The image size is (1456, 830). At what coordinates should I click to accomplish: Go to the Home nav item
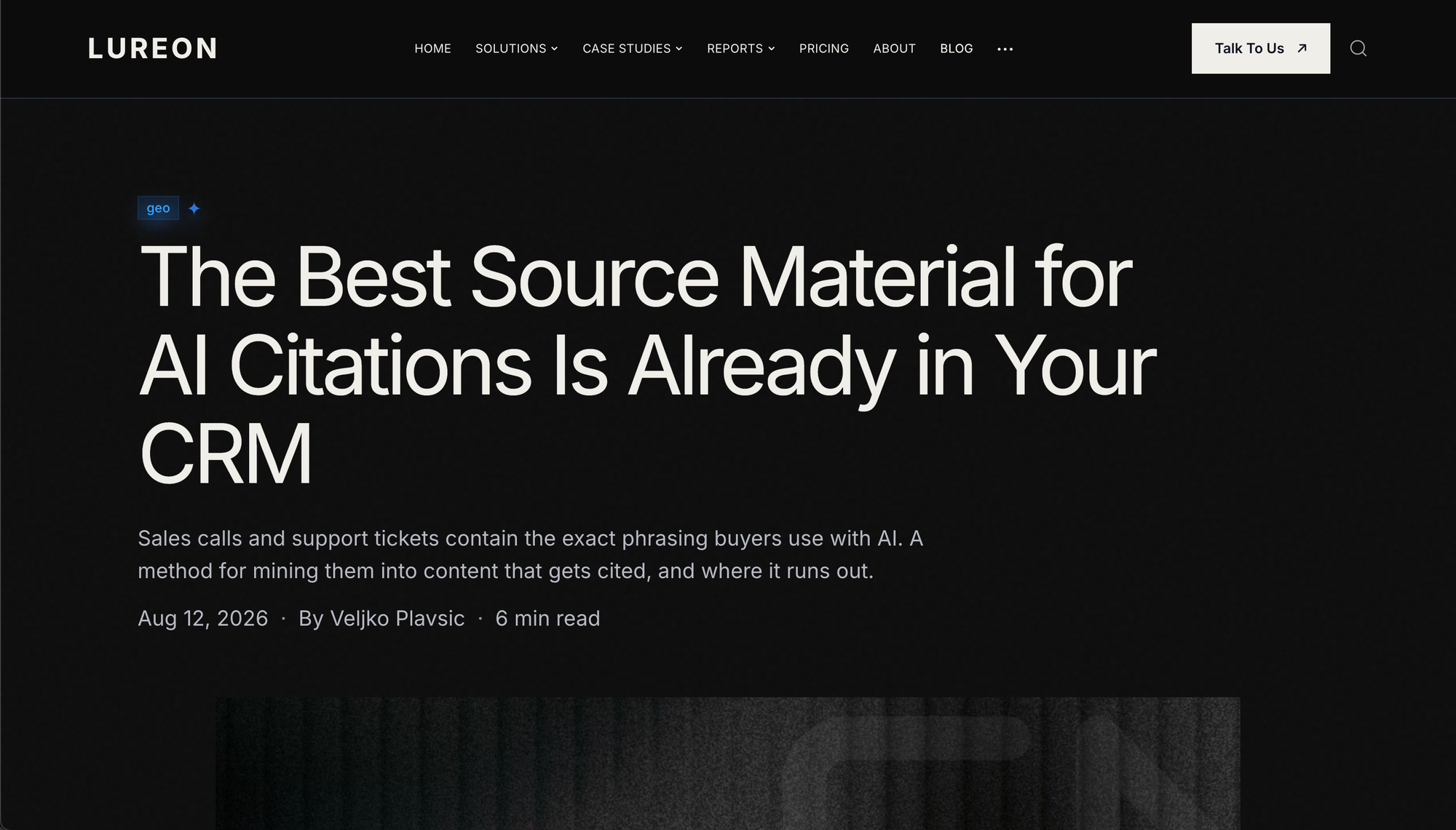432,48
